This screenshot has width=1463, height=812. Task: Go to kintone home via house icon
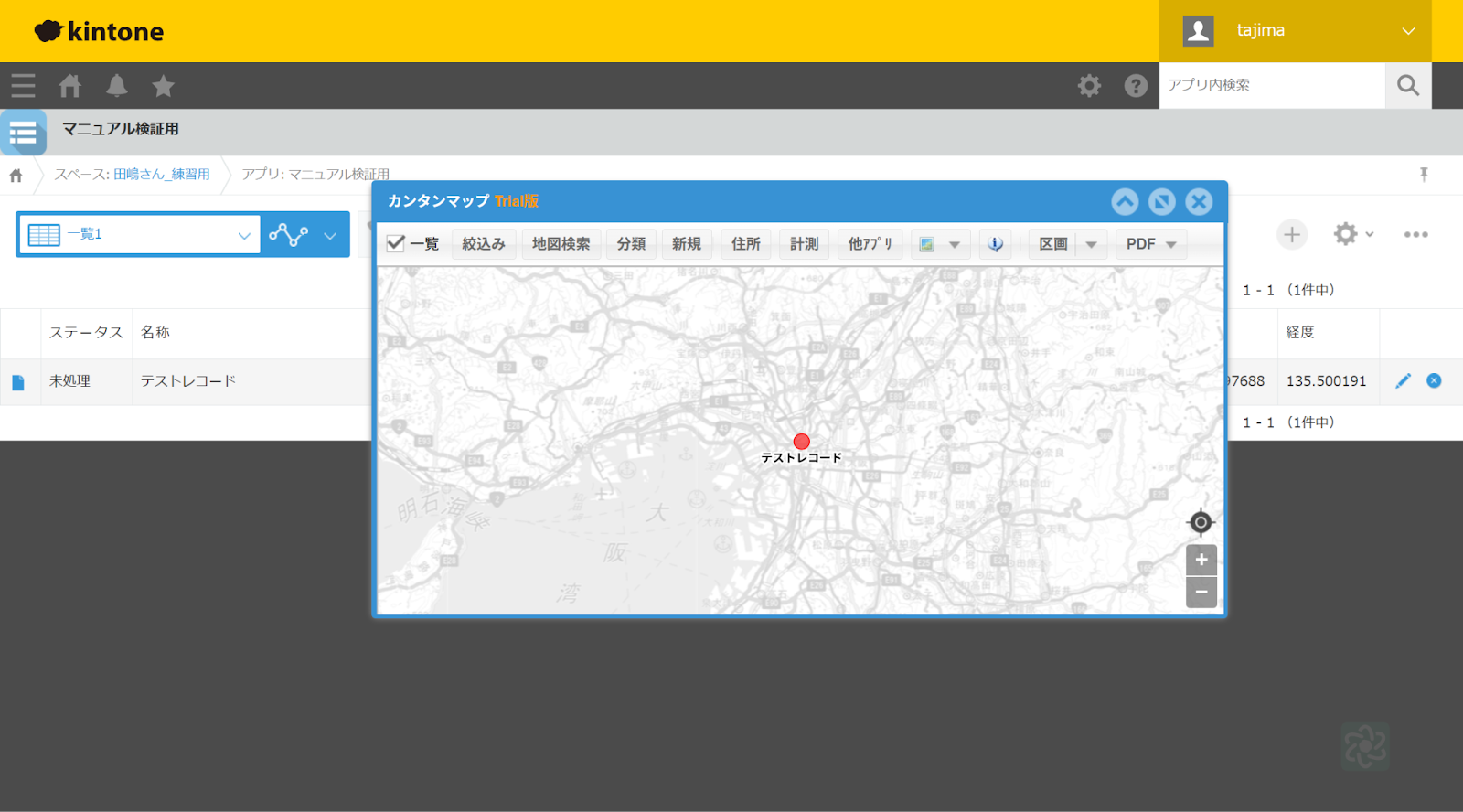tap(69, 86)
